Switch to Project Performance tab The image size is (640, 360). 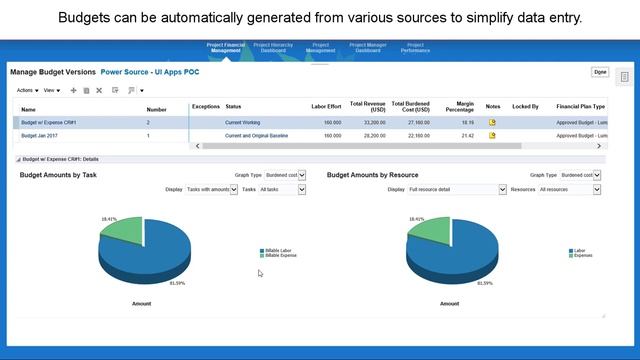pyautogui.click(x=415, y=48)
